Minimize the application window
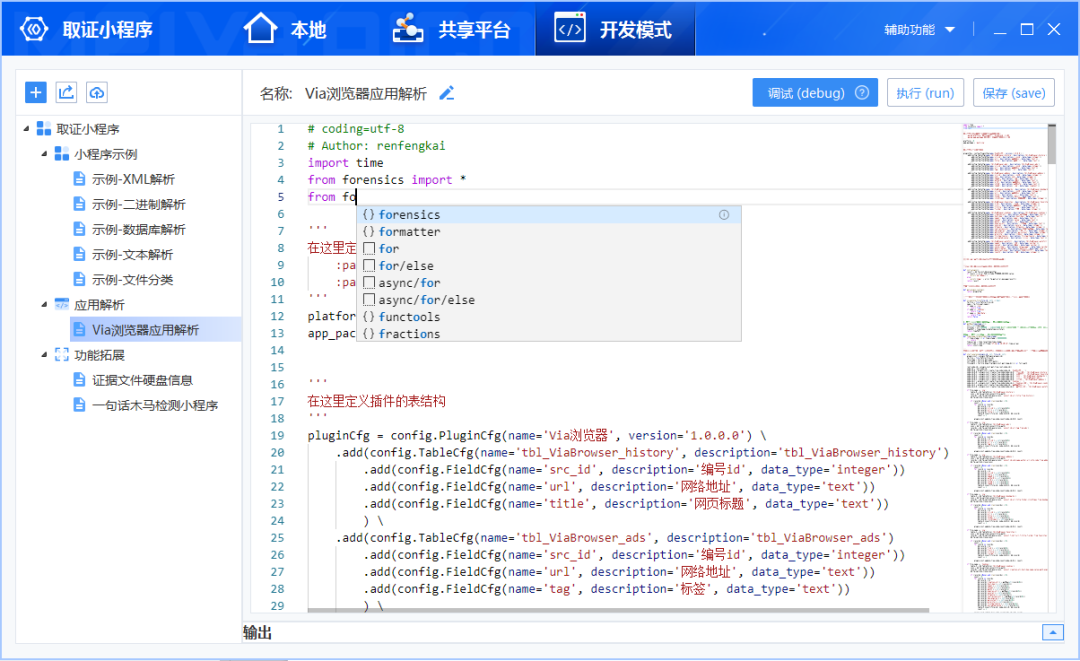 pos(1000,30)
